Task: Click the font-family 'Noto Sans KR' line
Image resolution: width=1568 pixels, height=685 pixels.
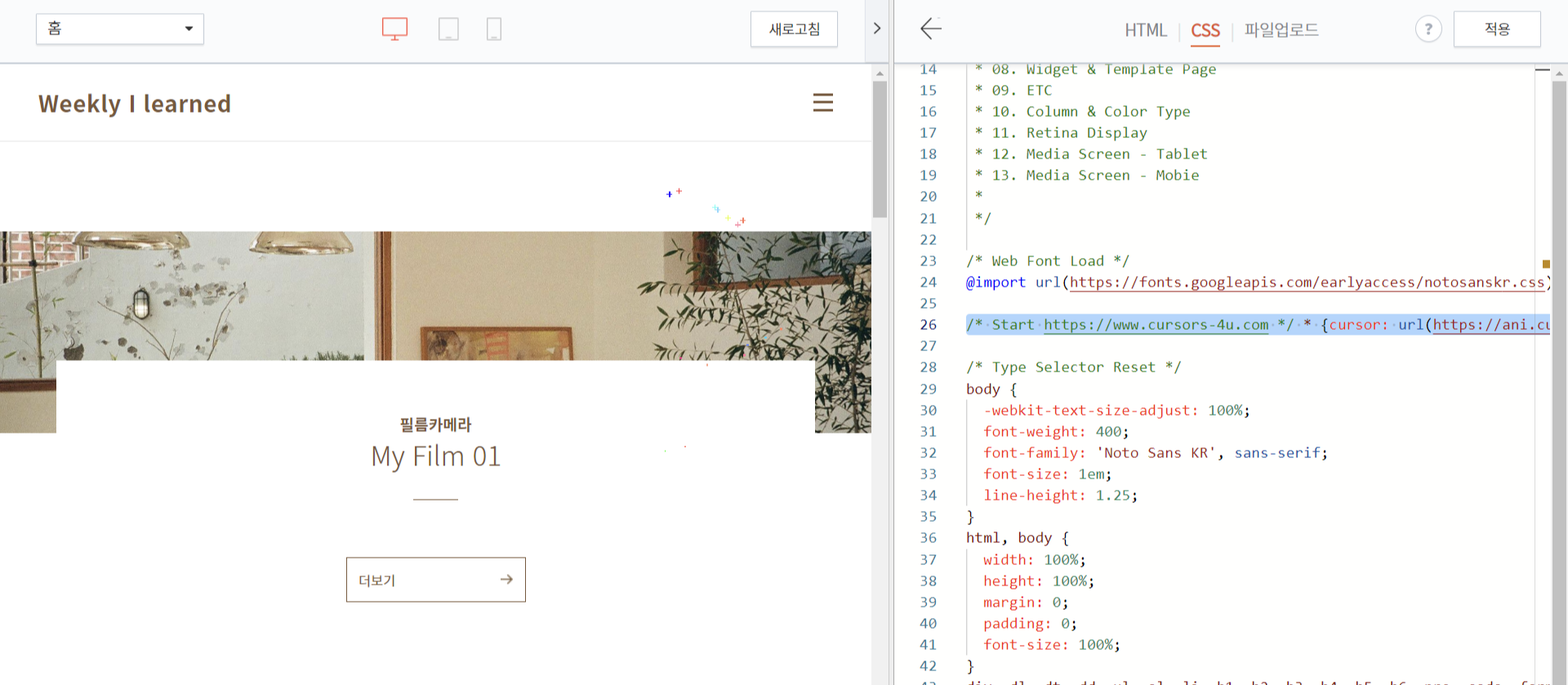Action: 1156,453
